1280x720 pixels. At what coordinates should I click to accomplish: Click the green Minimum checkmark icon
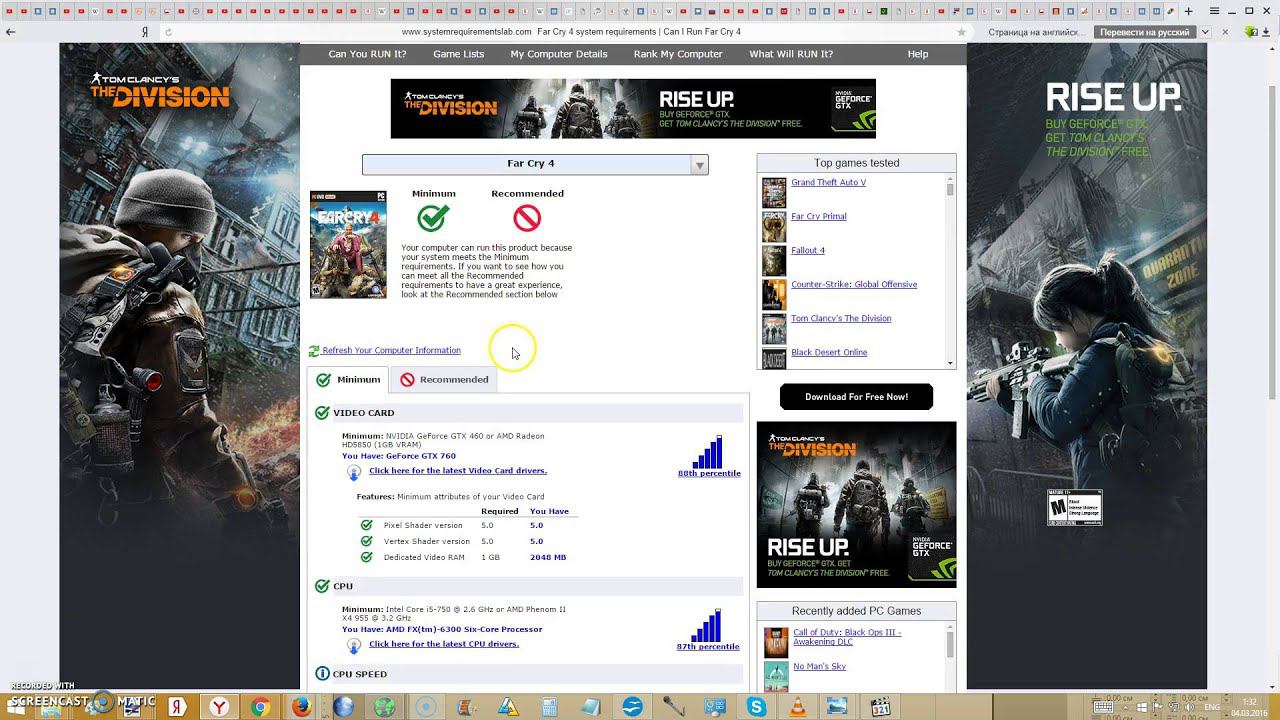433,217
